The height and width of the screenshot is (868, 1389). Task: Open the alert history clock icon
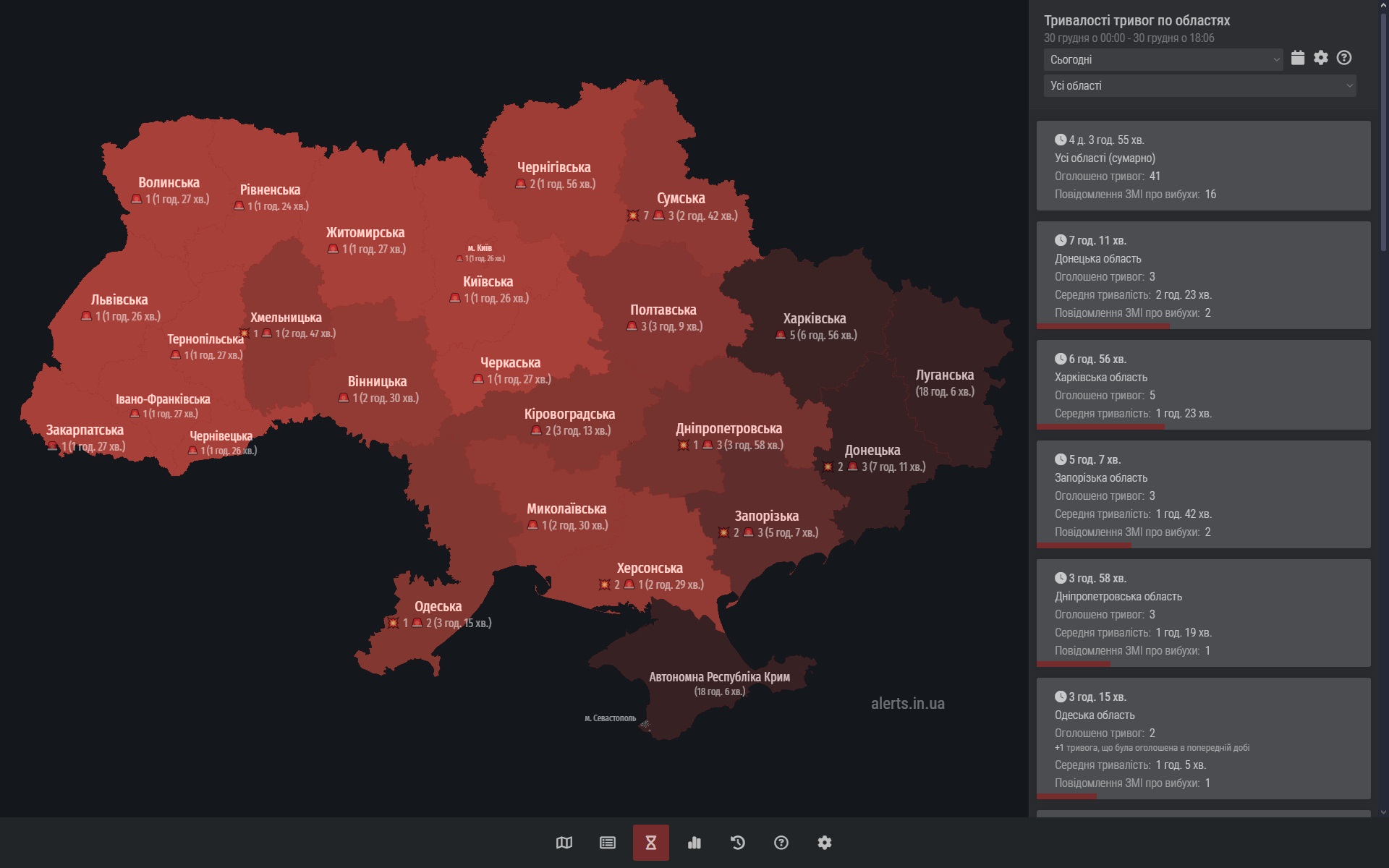pos(738,843)
